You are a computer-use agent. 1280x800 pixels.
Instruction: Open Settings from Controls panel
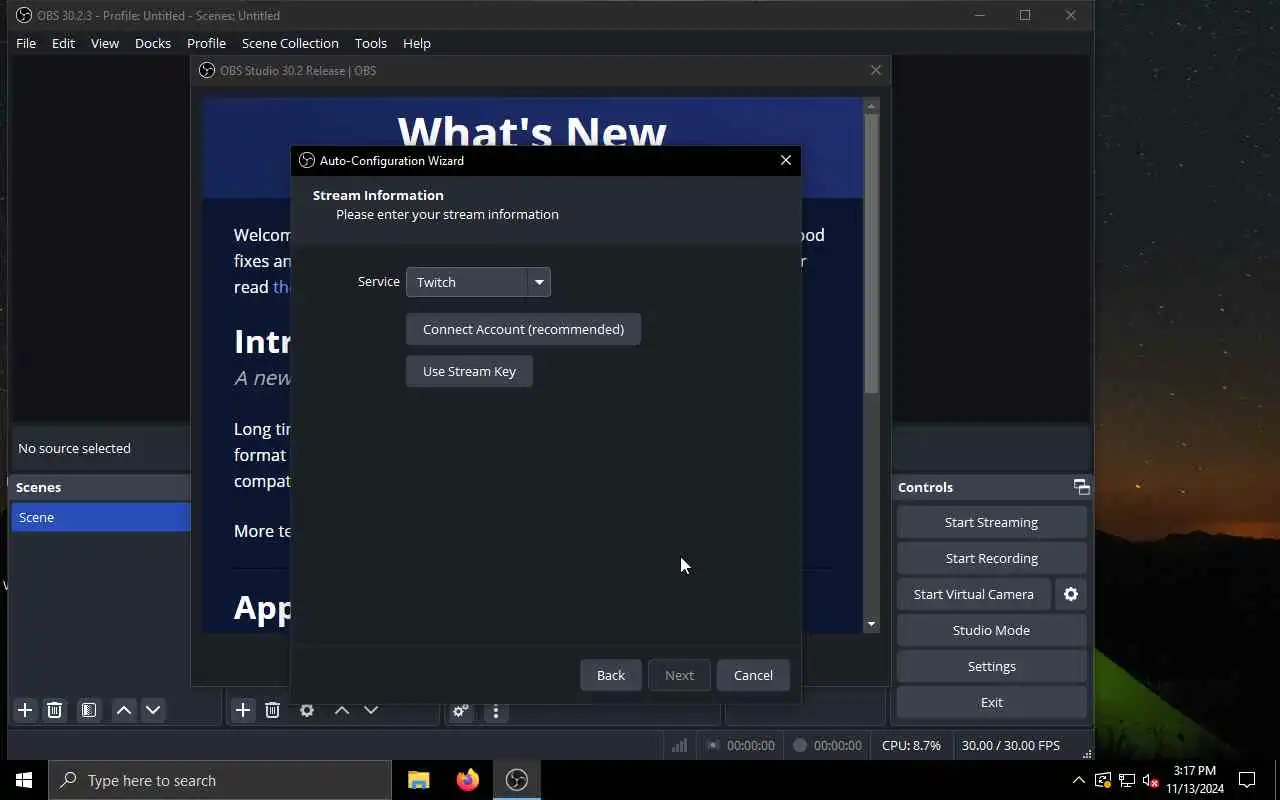[991, 666]
